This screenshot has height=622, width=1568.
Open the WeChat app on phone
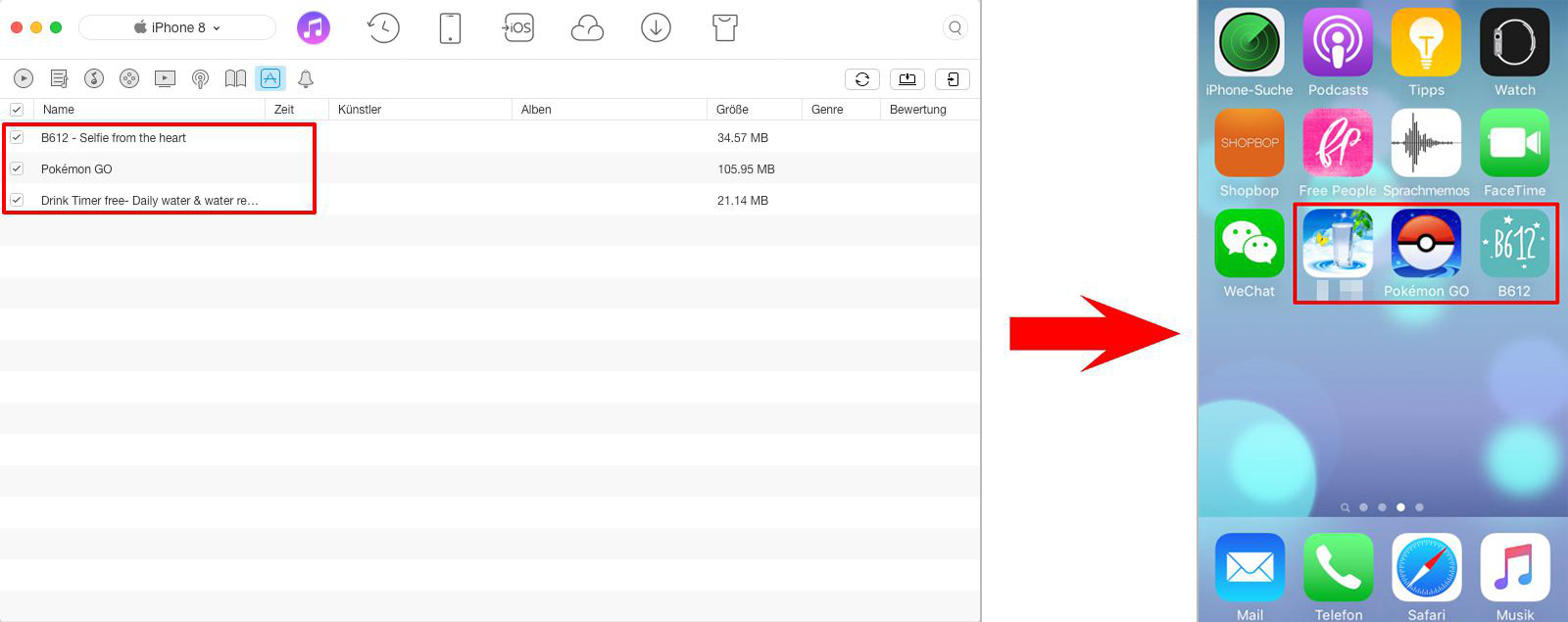[1249, 244]
